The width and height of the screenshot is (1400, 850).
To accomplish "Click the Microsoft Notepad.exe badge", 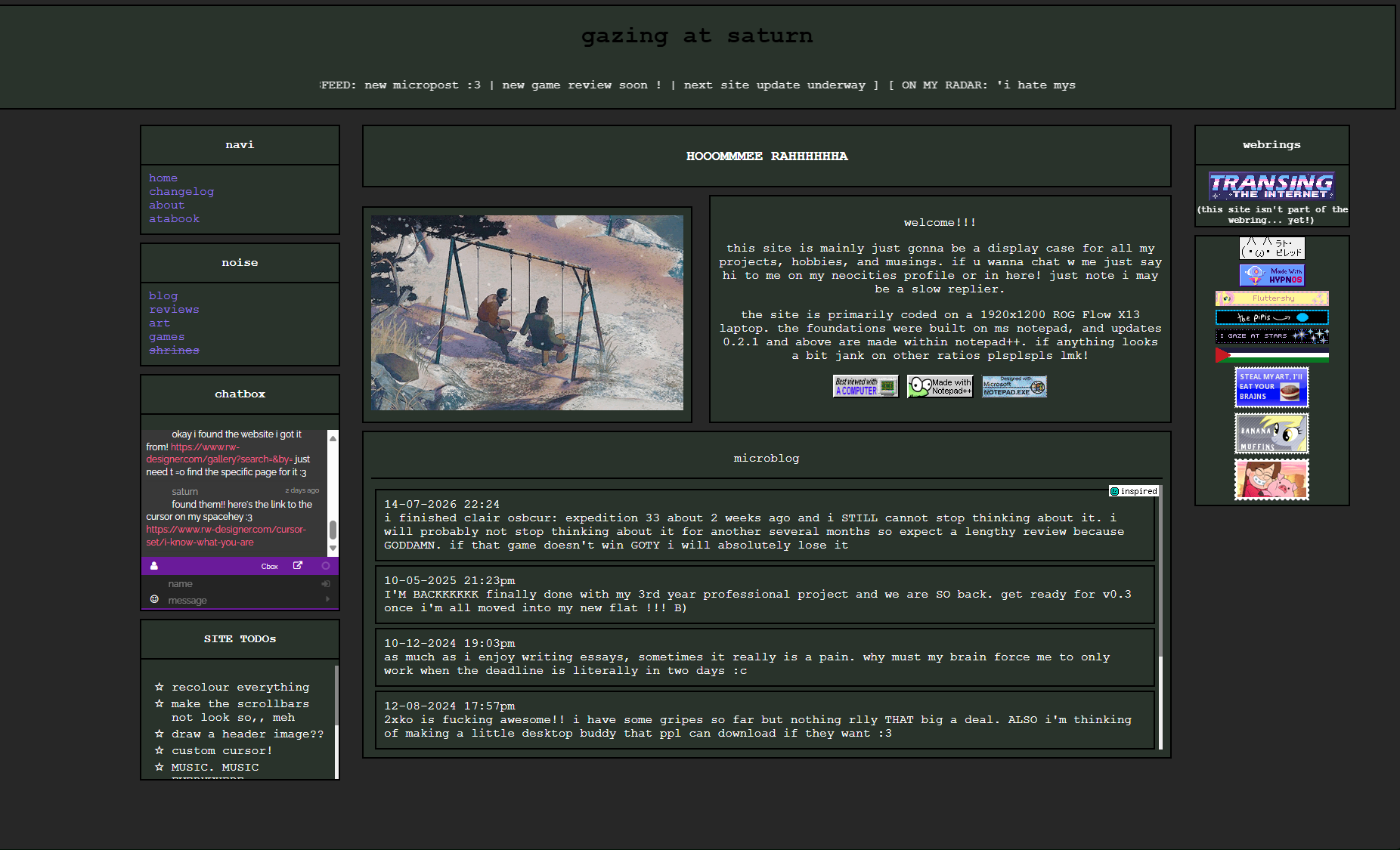I will point(1014,387).
